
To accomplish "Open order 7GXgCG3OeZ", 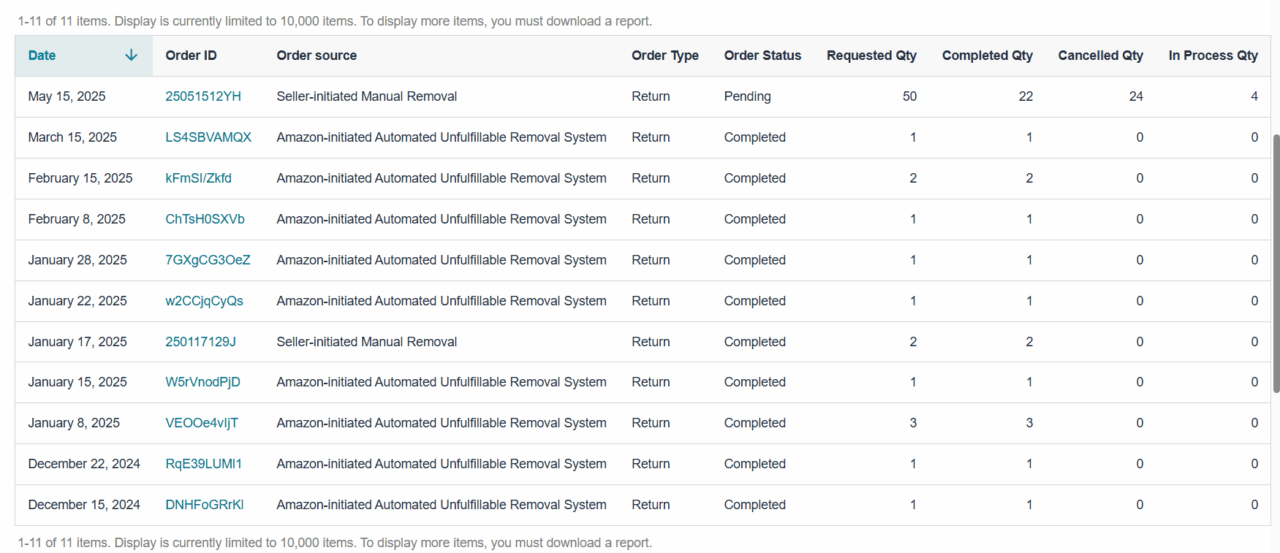I will 207,260.
